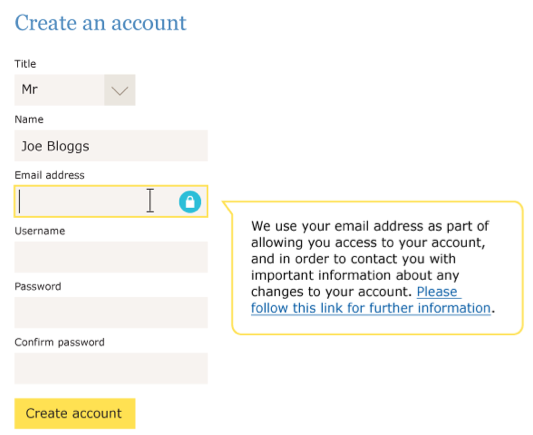Click the Name field containing Joe Bloggs
Image resolution: width=533 pixels, height=435 pixels.
111,146
